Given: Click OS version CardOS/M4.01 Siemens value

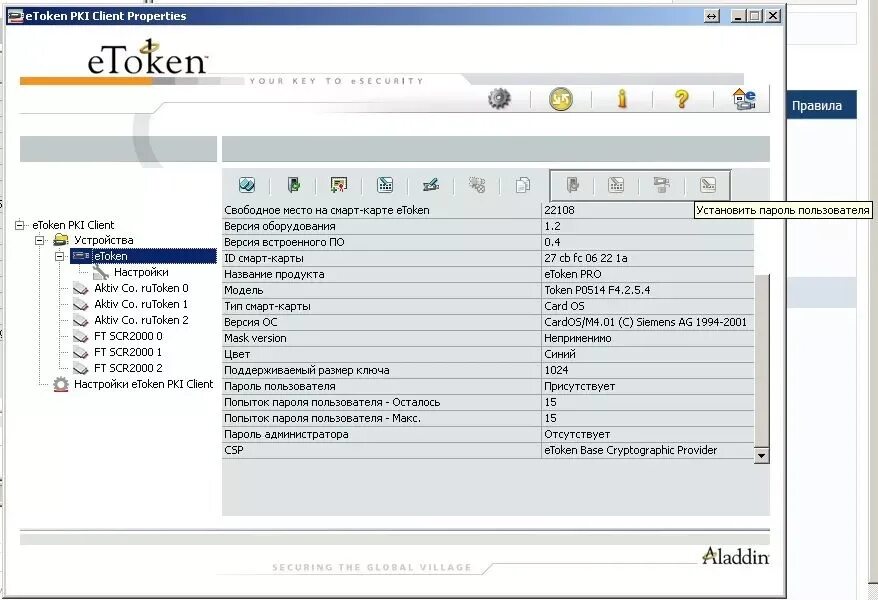Looking at the screenshot, I should tap(645, 322).
